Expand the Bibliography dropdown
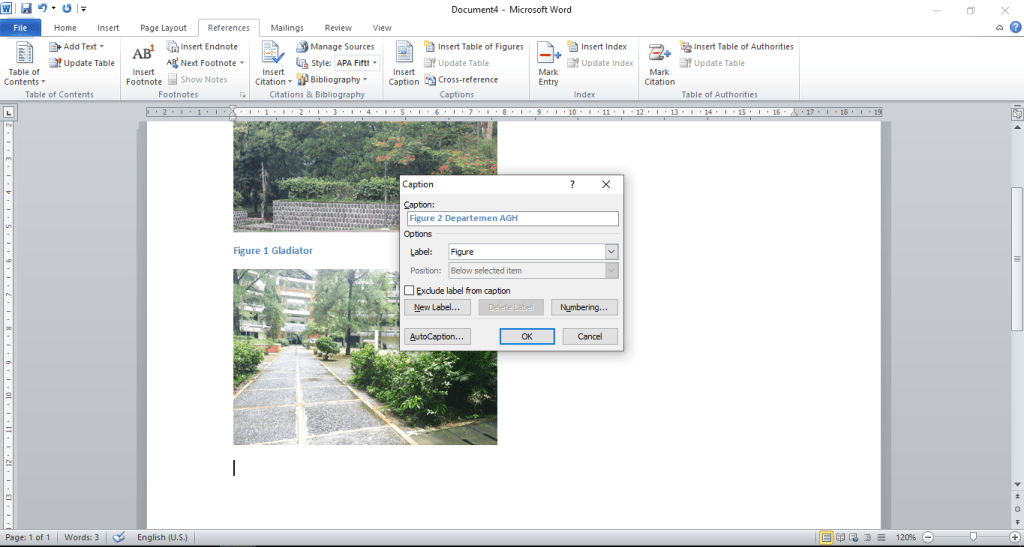This screenshot has height=547, width=1024. click(333, 80)
